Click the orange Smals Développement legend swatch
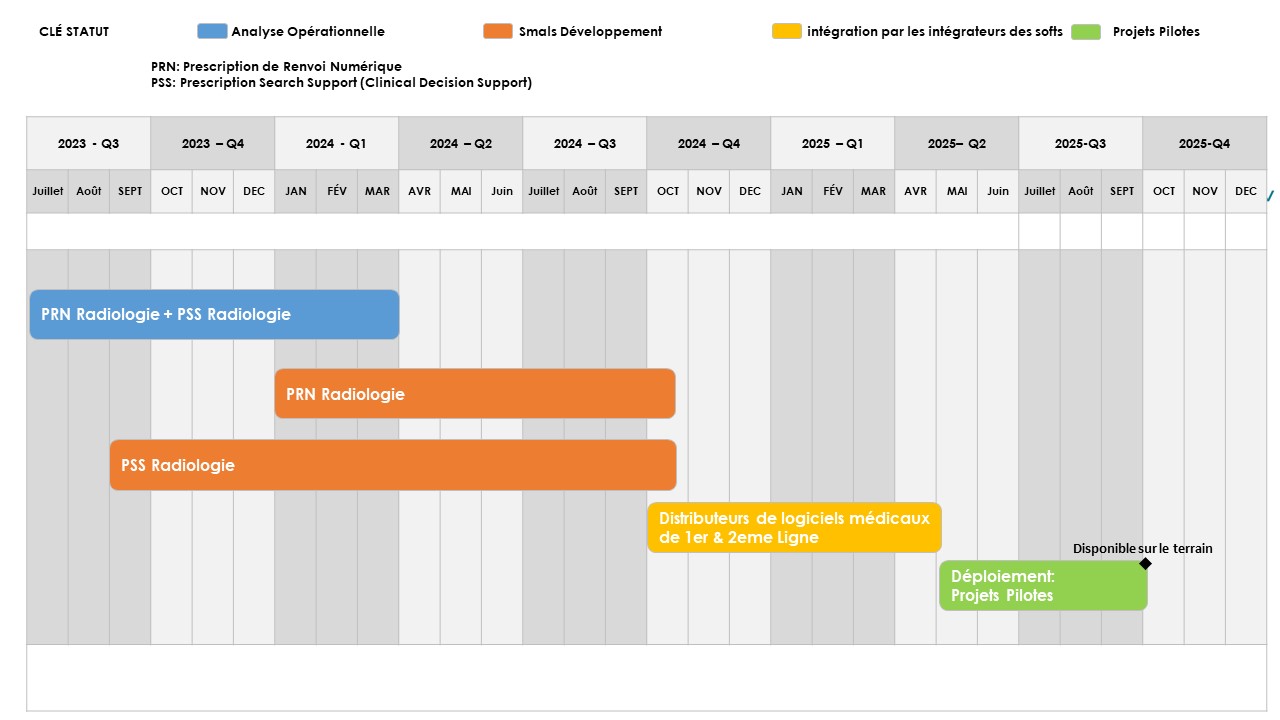Image resolution: width=1280 pixels, height=720 pixels. (x=498, y=31)
